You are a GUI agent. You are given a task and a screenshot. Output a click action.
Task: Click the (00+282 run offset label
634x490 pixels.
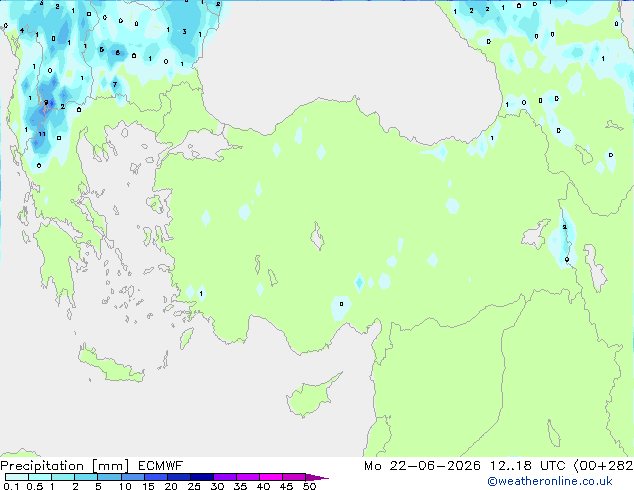(603, 466)
